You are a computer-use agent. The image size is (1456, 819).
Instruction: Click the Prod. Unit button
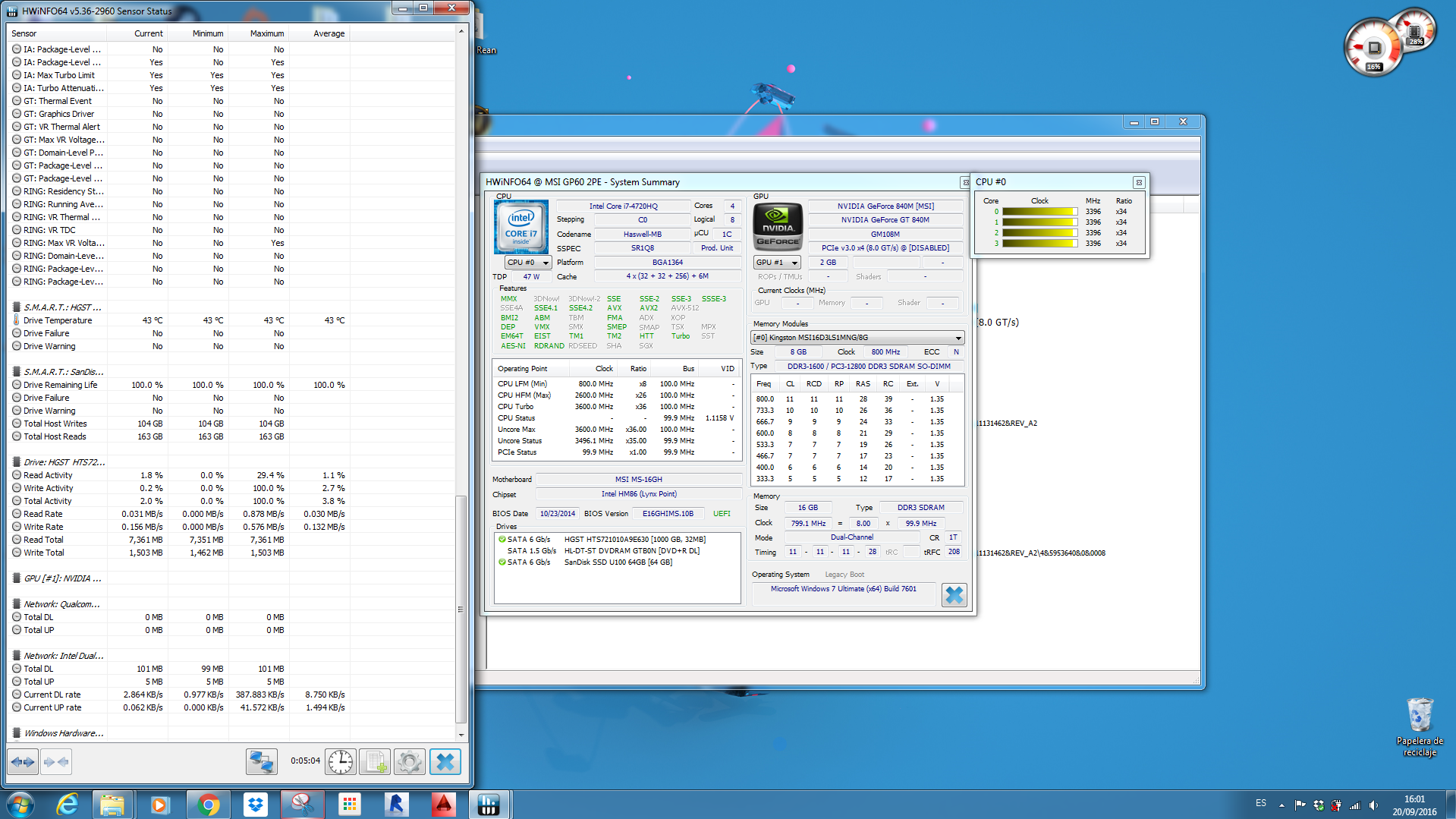716,248
